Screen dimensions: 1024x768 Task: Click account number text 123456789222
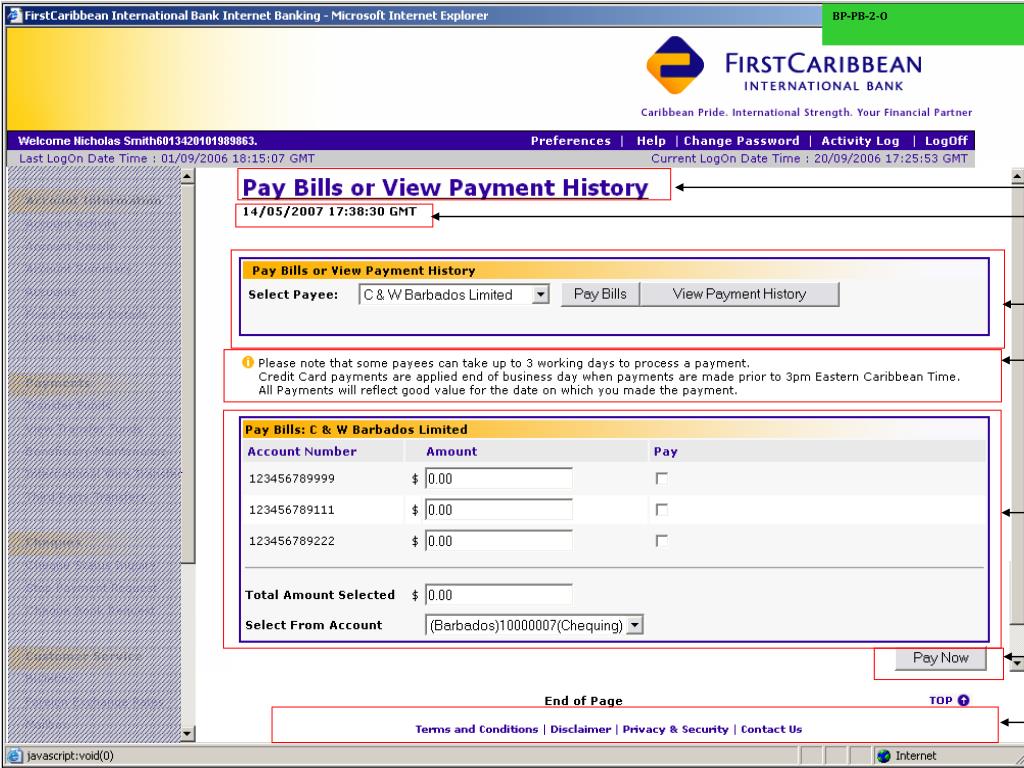click(x=292, y=541)
